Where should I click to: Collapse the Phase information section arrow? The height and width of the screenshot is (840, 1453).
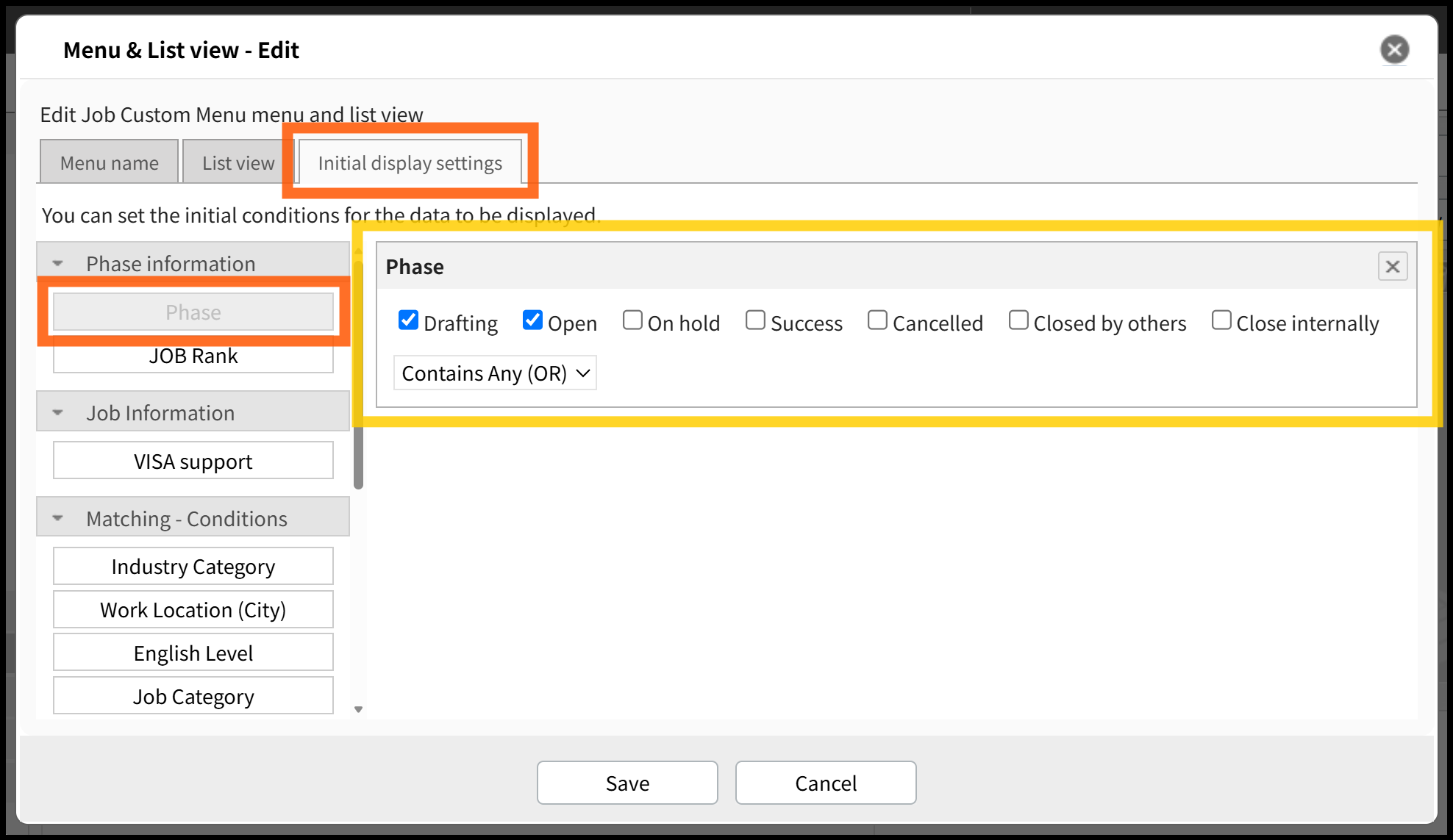[58, 264]
